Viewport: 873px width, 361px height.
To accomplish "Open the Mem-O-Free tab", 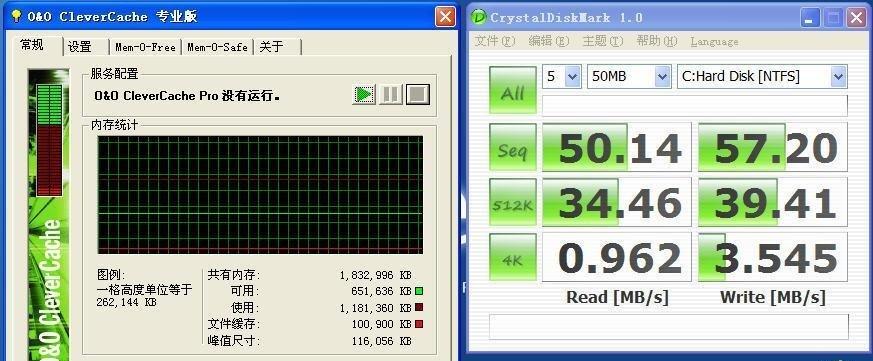I will [x=145, y=47].
